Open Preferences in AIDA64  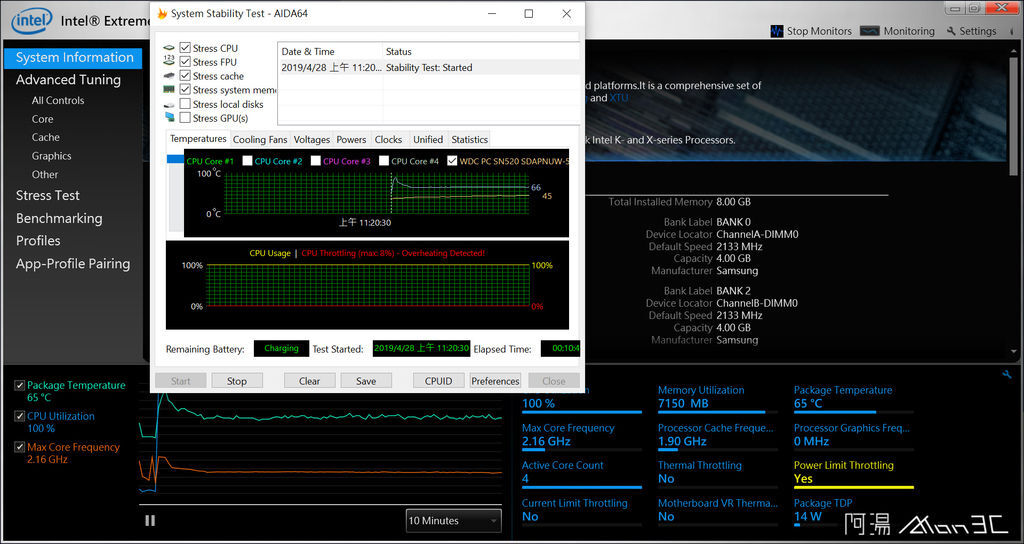[495, 381]
